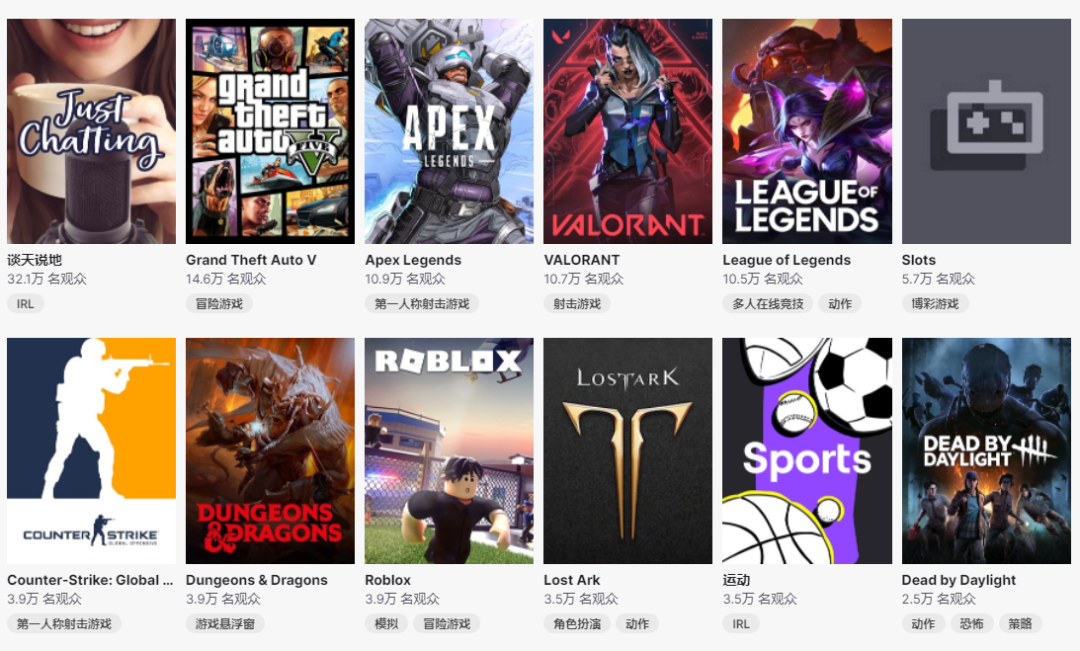The width and height of the screenshot is (1080, 651).
Task: Select the 恐怖 tag under Dead by Daylight
Action: click(971, 623)
